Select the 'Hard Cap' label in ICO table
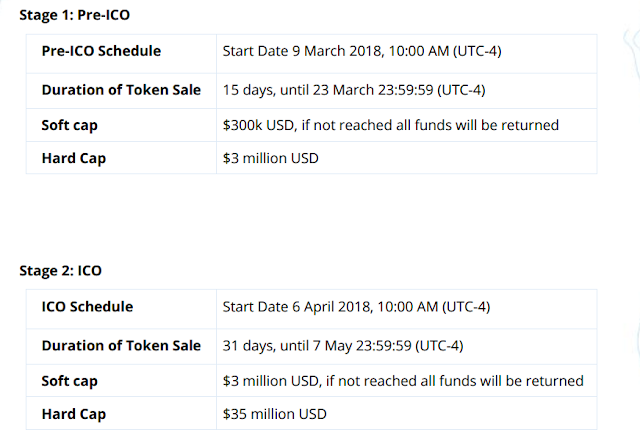 73,414
